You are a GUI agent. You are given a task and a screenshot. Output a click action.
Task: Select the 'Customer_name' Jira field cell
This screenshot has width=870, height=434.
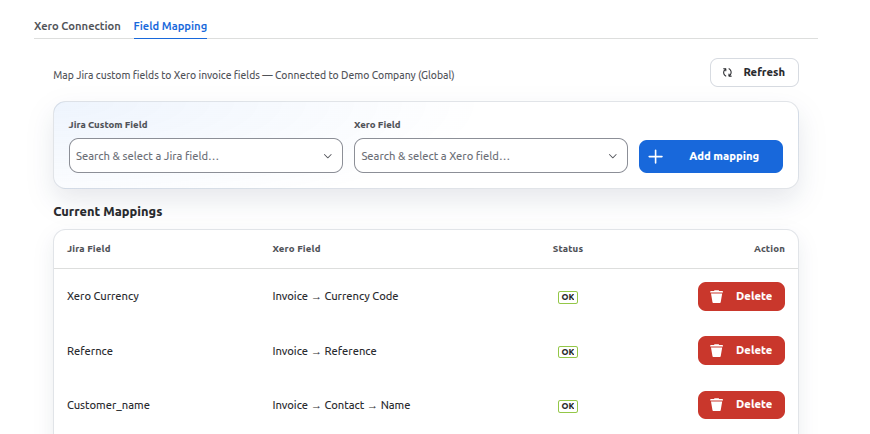coord(108,405)
